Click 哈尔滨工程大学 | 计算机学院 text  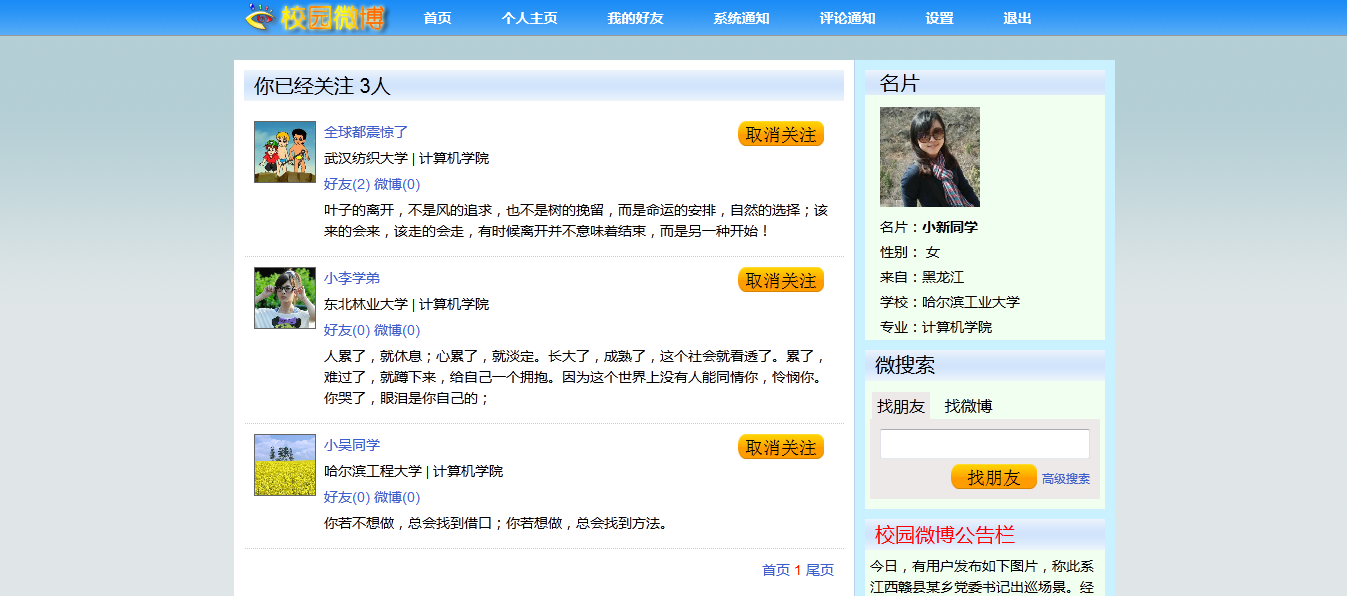click(x=413, y=471)
